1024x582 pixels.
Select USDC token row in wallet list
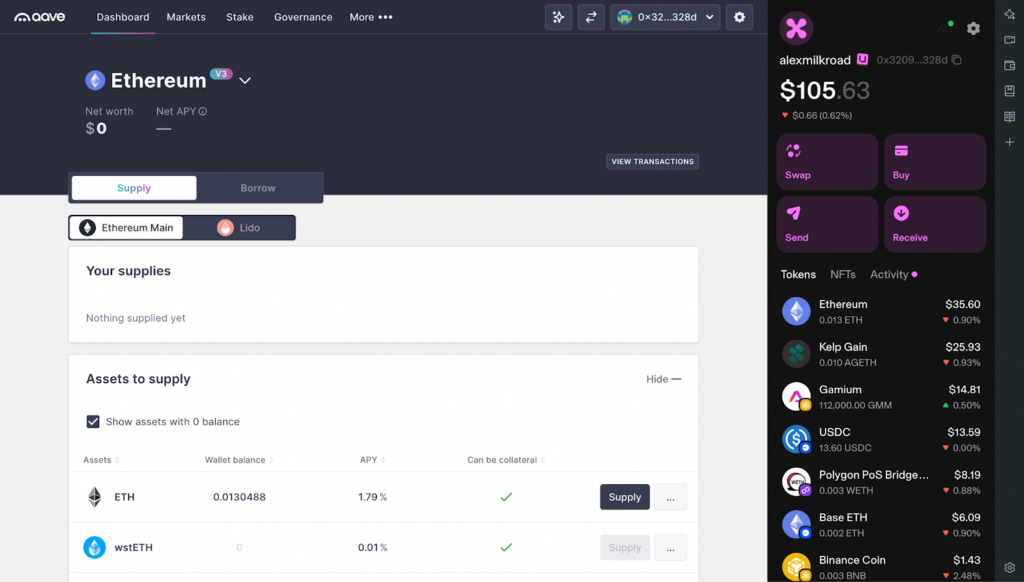point(880,439)
